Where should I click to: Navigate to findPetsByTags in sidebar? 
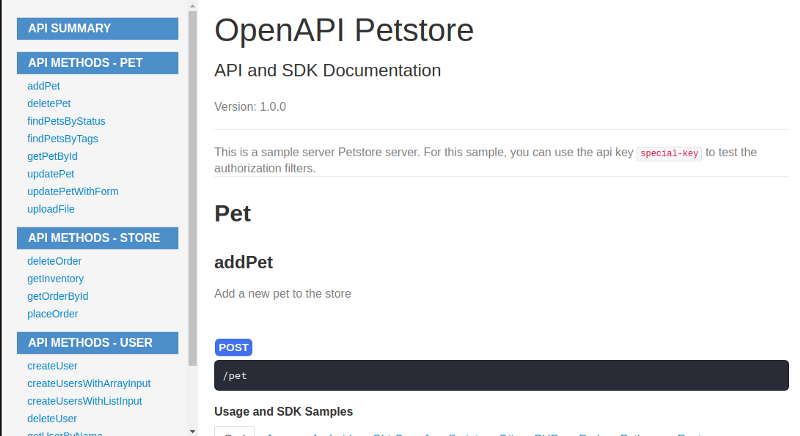point(63,139)
